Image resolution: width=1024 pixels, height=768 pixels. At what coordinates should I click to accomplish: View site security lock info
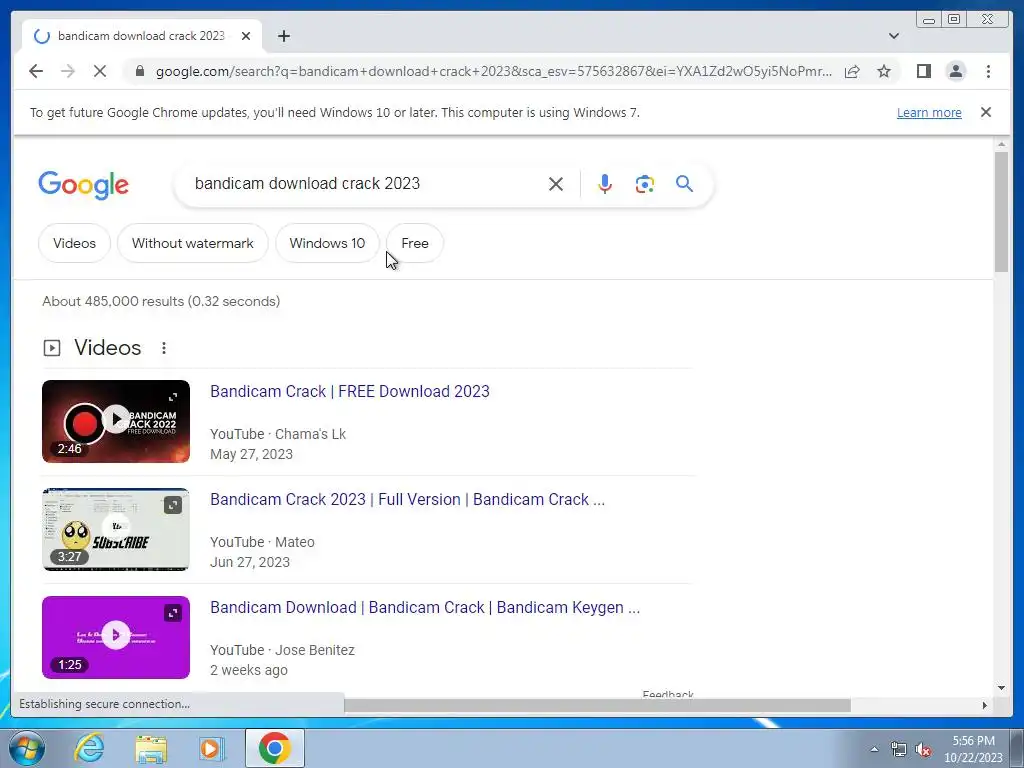coord(140,71)
